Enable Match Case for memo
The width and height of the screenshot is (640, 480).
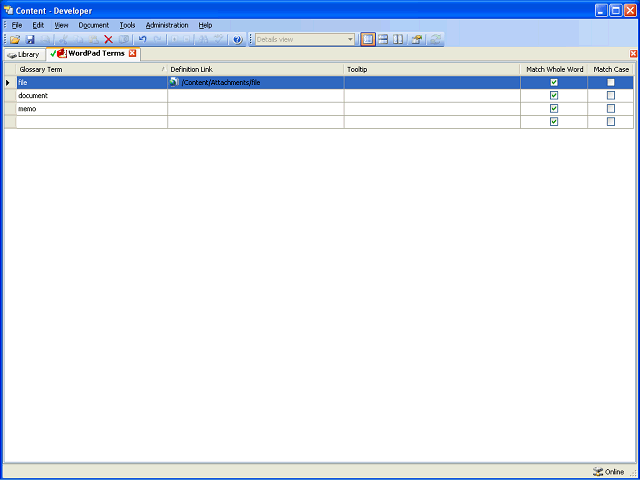pyautogui.click(x=611, y=109)
